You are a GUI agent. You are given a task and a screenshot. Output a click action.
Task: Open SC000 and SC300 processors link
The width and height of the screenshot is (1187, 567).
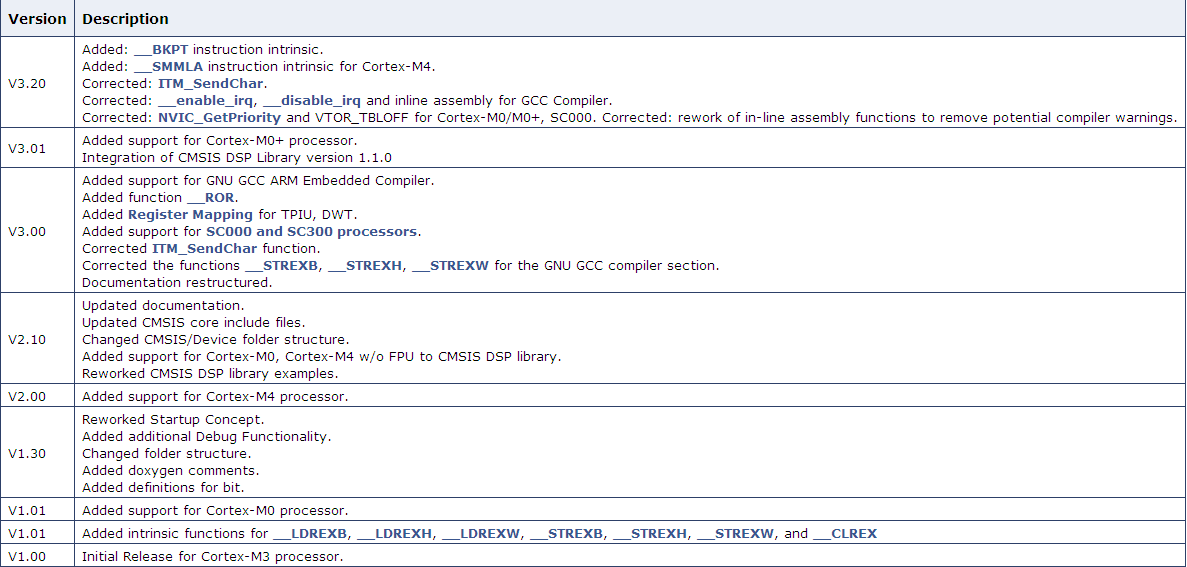coord(311,232)
